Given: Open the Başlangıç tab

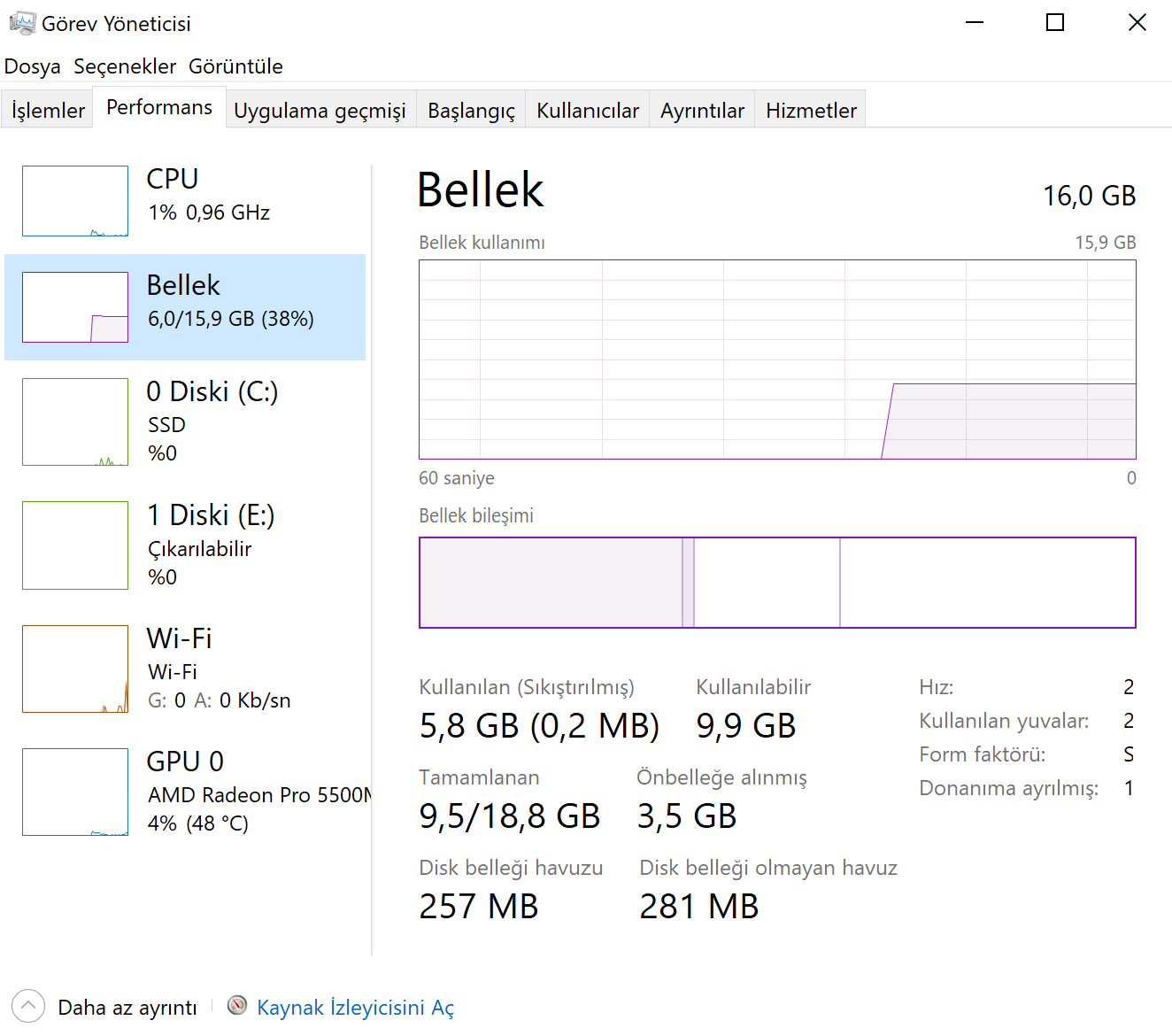Looking at the screenshot, I should [x=471, y=109].
